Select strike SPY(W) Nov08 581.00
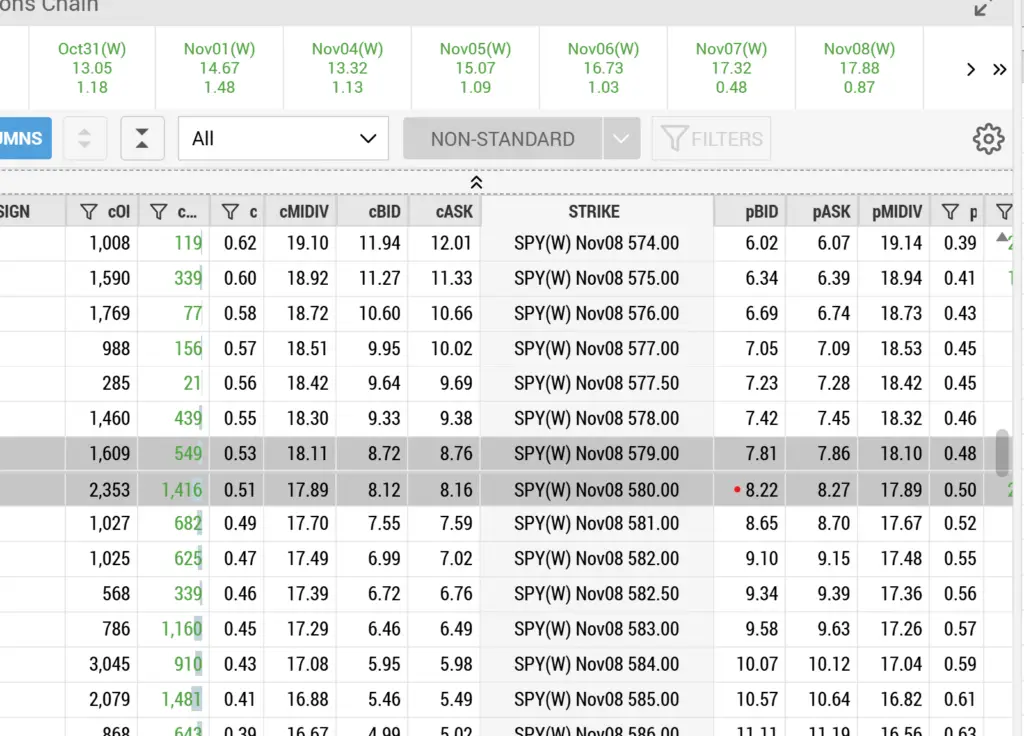1024x736 pixels. click(x=596, y=524)
